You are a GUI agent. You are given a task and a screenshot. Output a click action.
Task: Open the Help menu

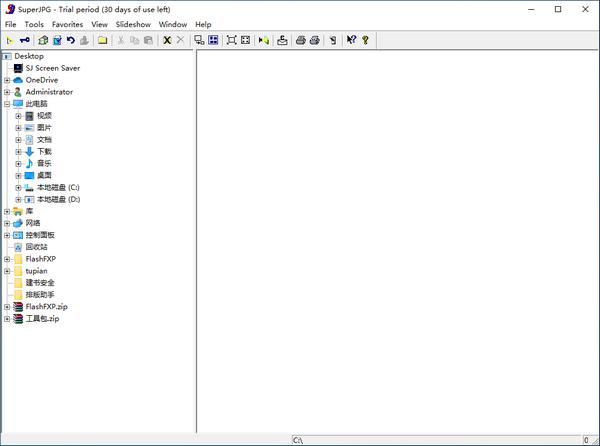click(x=203, y=24)
